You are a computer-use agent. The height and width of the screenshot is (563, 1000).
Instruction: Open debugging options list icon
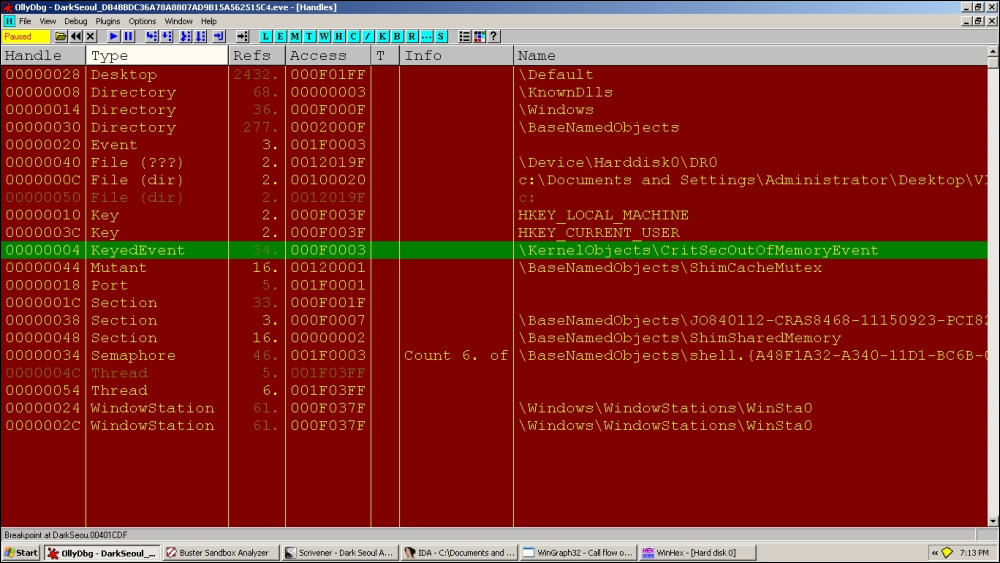[464, 36]
